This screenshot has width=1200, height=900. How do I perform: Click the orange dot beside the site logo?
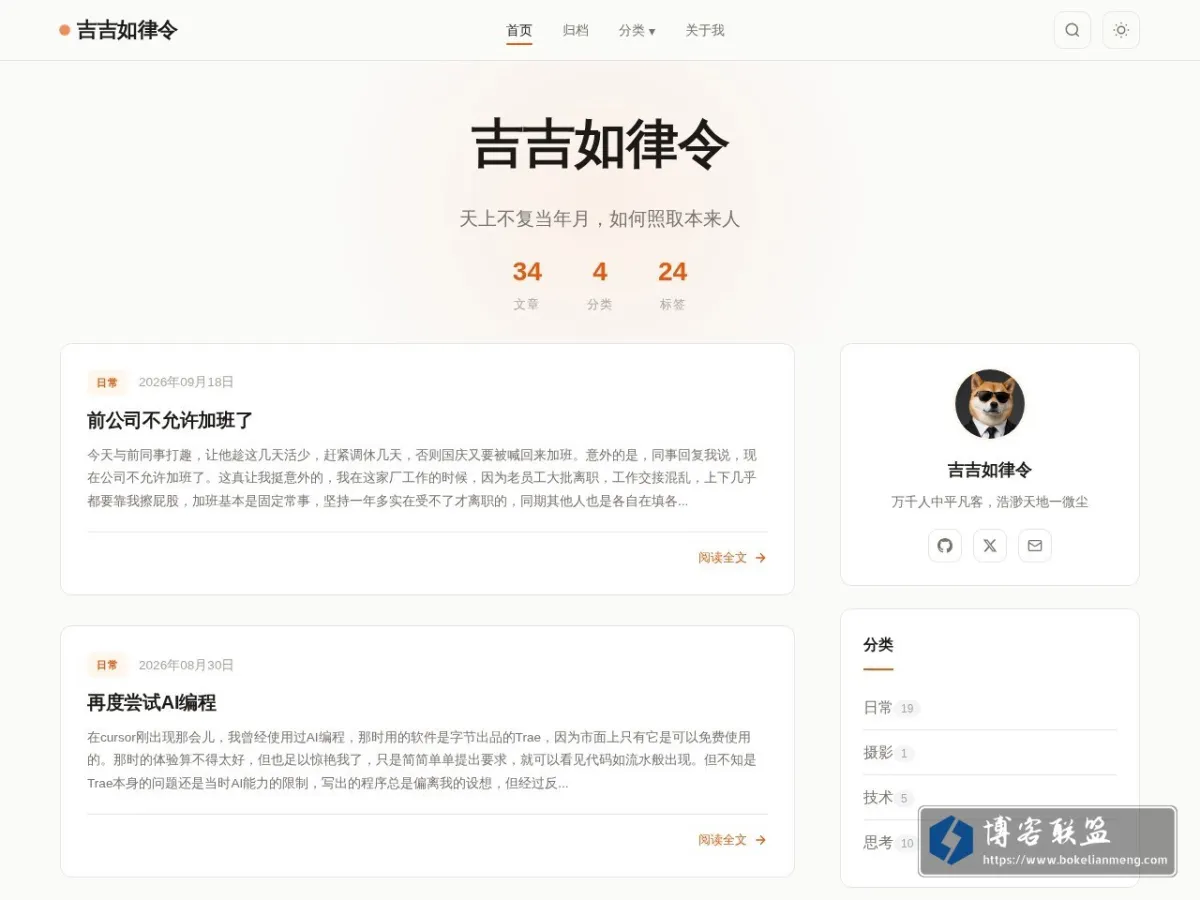pyautogui.click(x=65, y=30)
